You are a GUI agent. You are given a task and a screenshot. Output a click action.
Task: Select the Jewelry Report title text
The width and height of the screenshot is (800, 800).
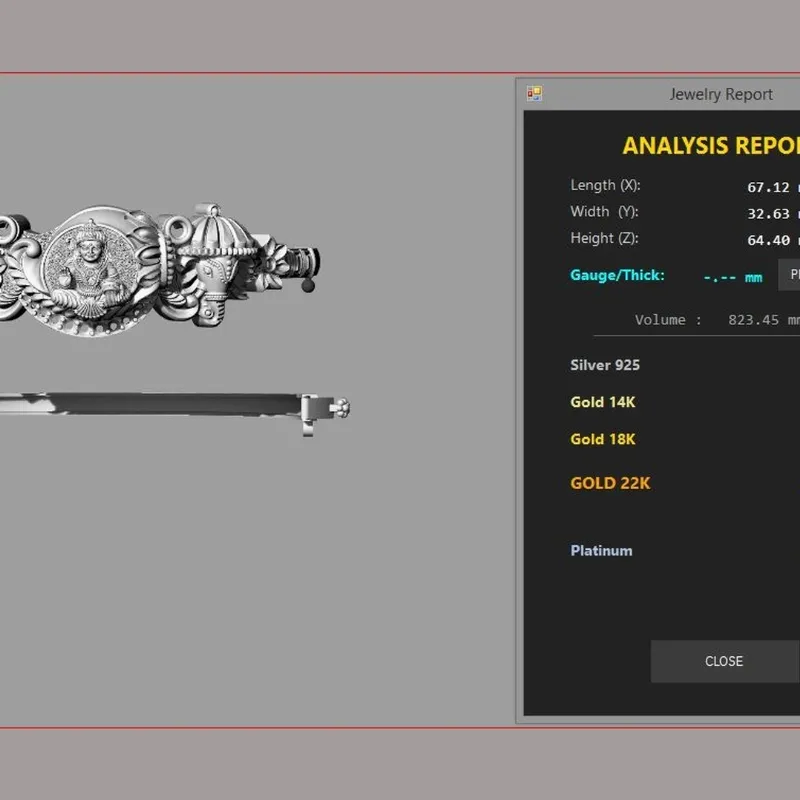(721, 94)
